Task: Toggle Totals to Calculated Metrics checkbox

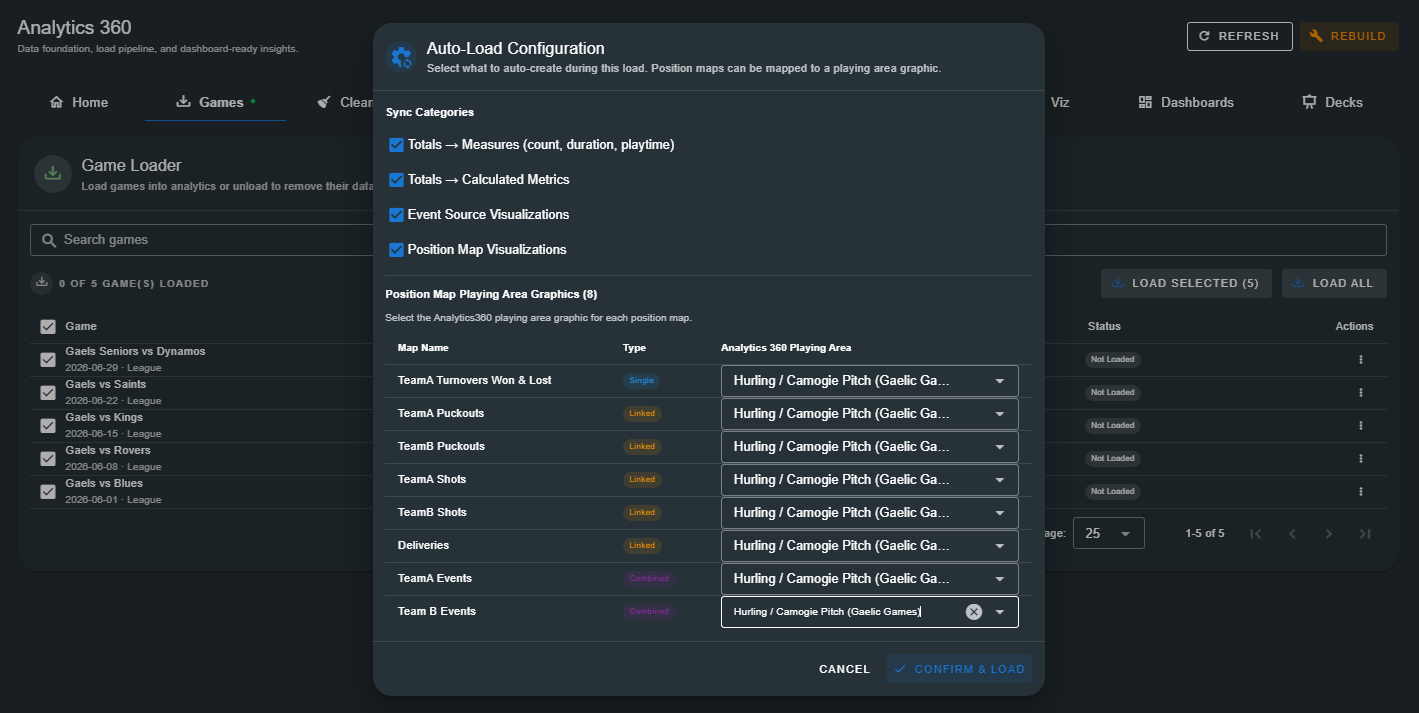Action: click(396, 180)
